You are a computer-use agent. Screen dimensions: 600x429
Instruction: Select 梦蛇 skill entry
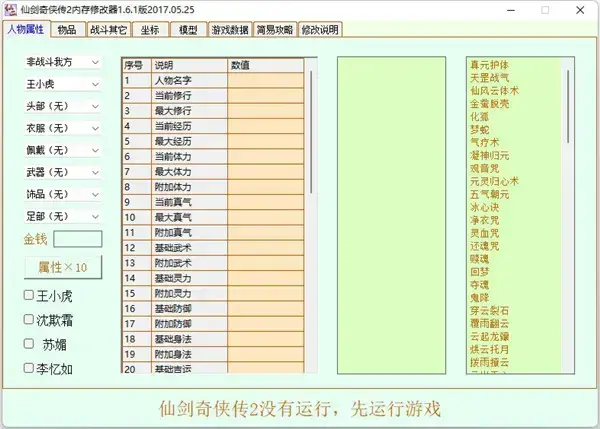[x=479, y=129]
